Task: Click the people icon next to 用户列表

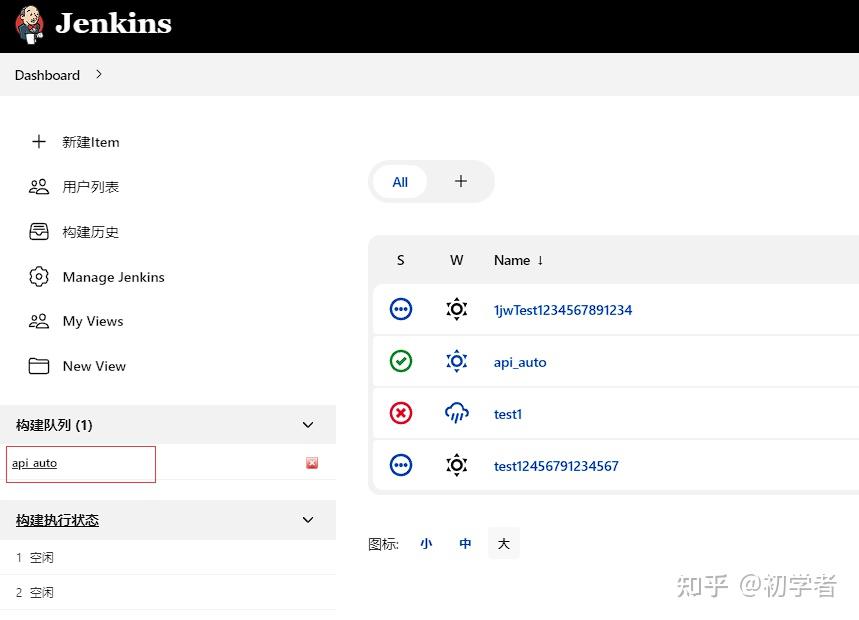Action: tap(38, 186)
